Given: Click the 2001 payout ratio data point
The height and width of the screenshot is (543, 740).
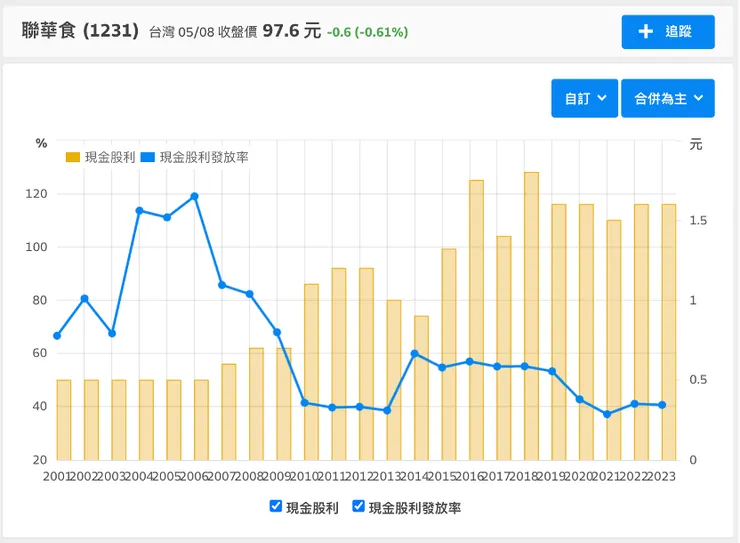Looking at the screenshot, I should [57, 336].
